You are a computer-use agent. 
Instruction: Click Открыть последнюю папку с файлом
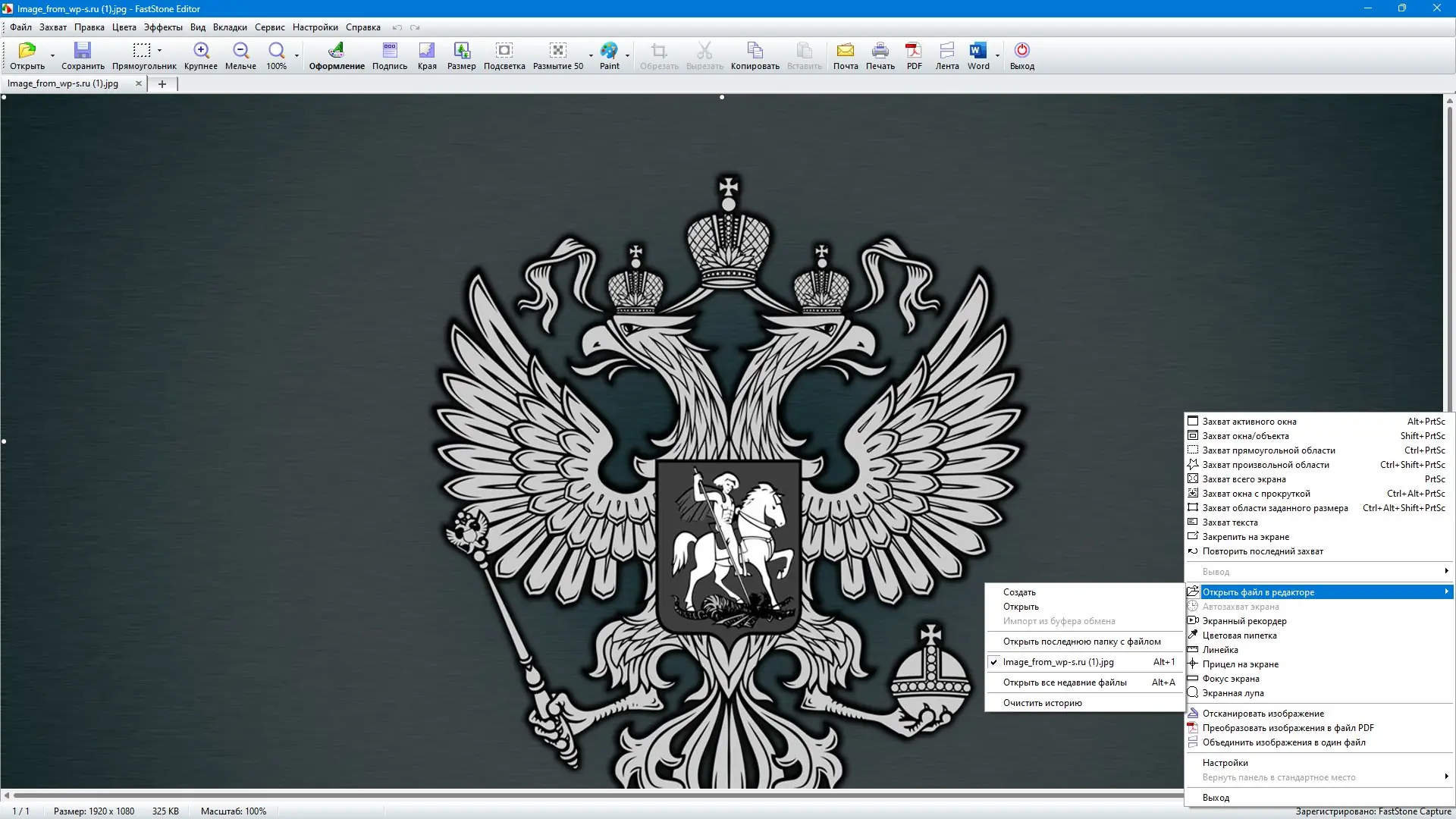pos(1081,642)
